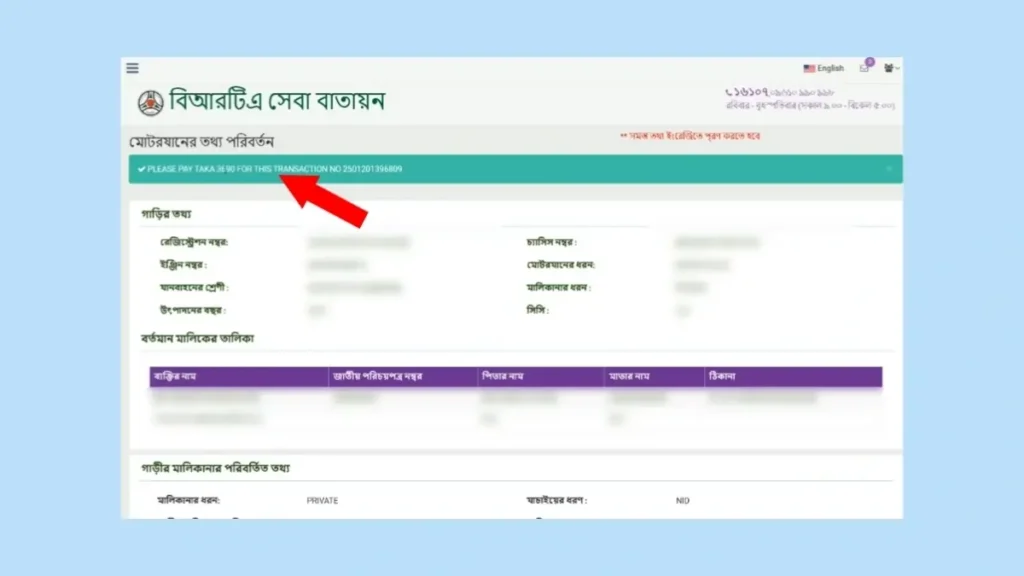Viewport: 1024px width, 576px height.
Task: Click the US flag language icon
Action: (x=809, y=69)
